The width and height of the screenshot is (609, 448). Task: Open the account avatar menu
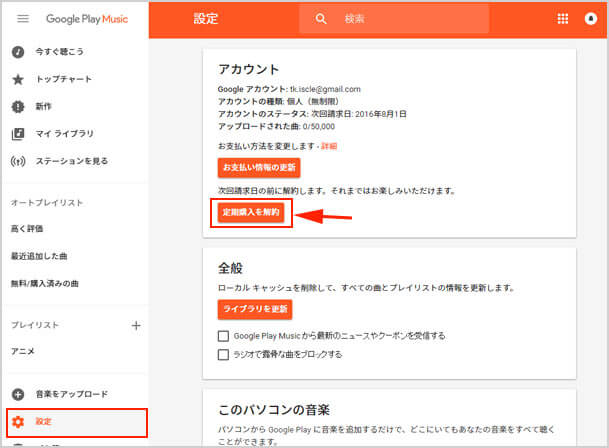(591, 19)
